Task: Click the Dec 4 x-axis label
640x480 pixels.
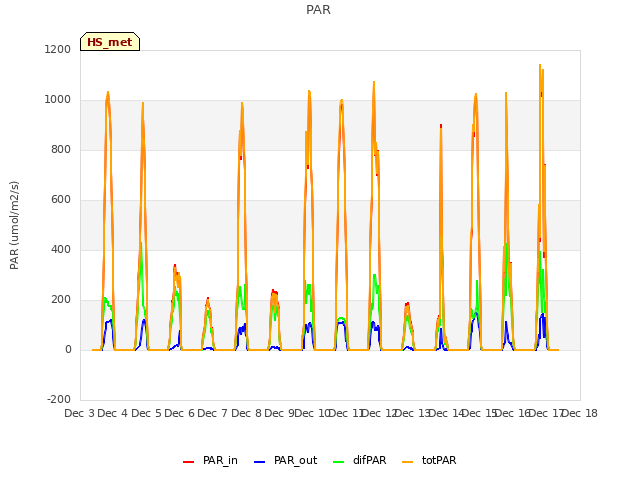Action: (x=113, y=413)
